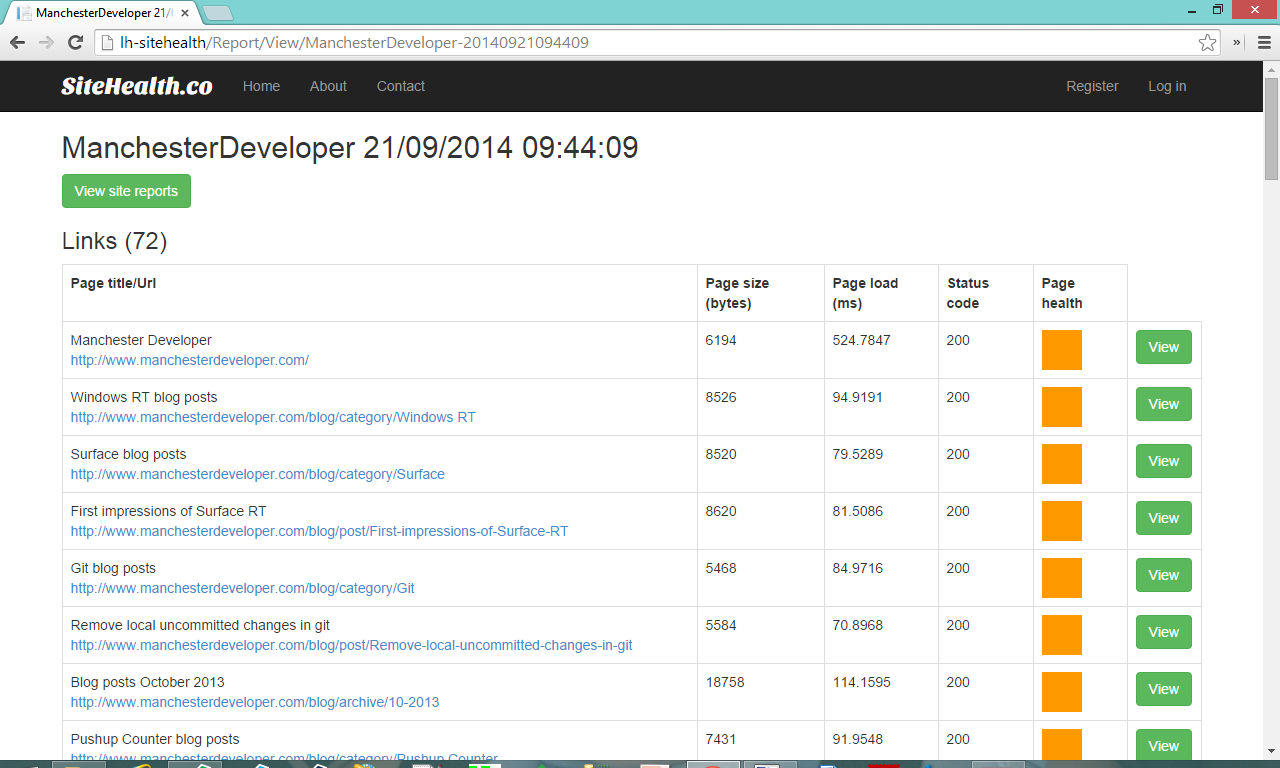Open the Home nav item
This screenshot has height=768, width=1280.
click(261, 86)
